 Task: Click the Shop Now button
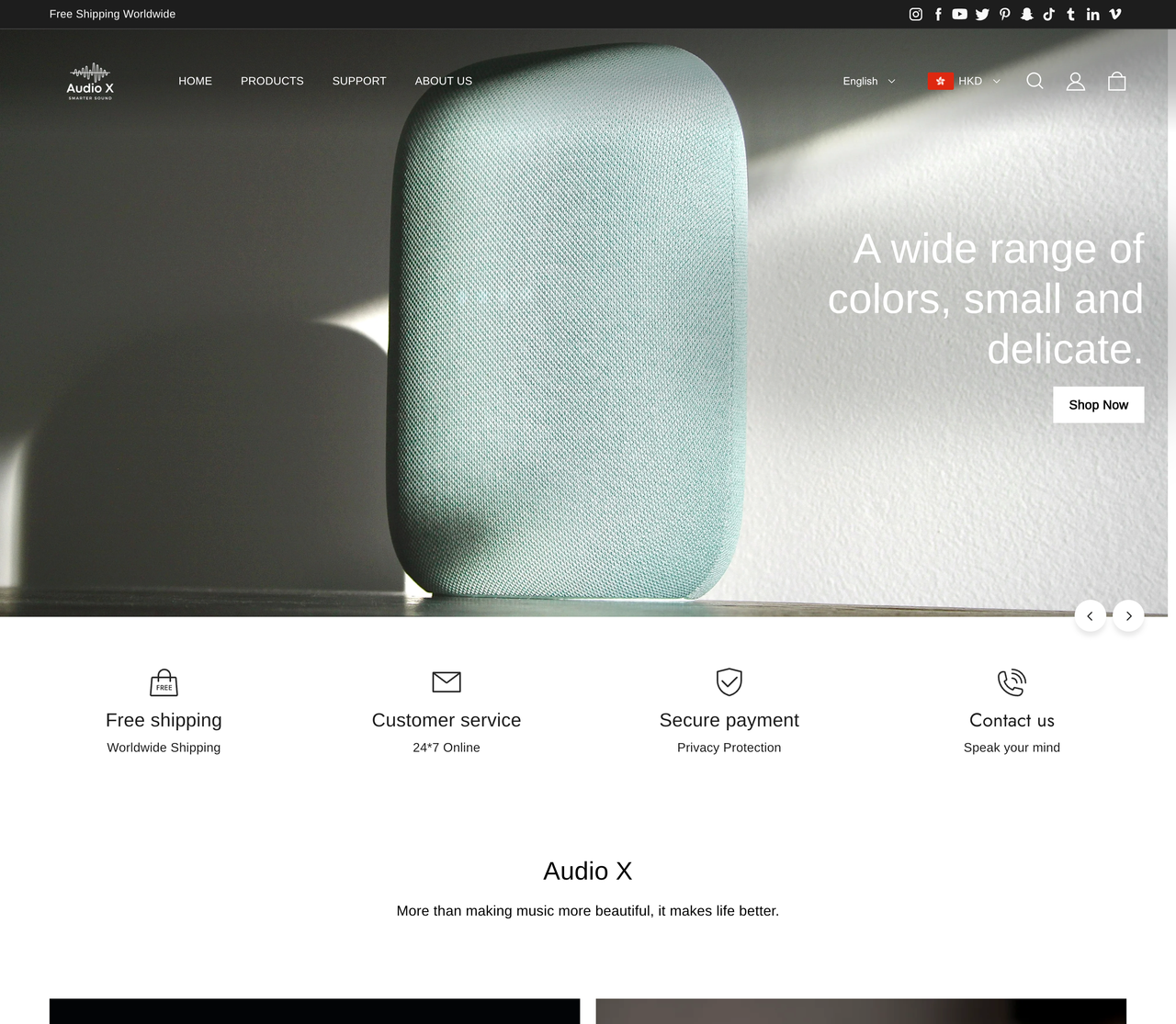1098,405
